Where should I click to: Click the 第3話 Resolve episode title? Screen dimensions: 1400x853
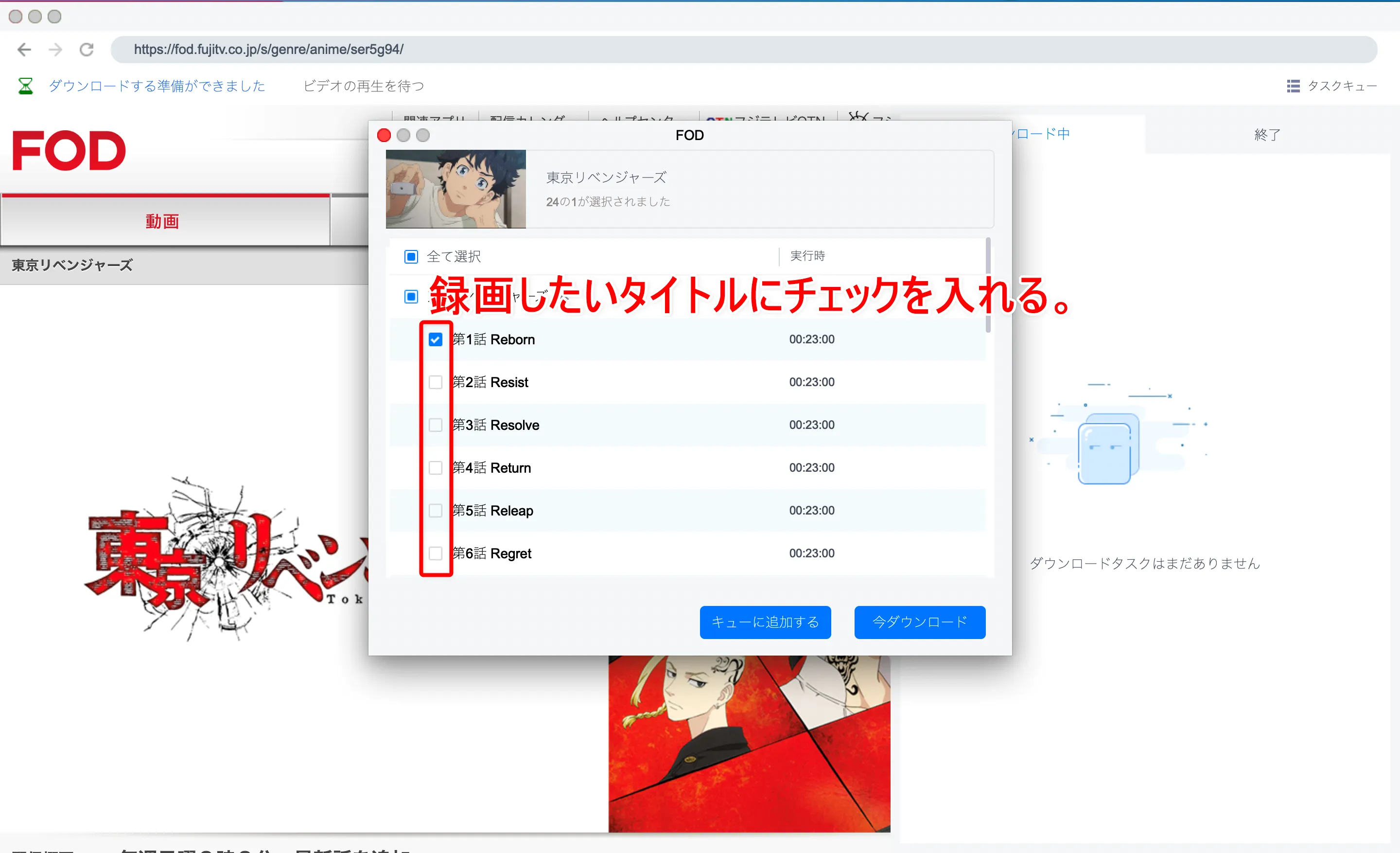[x=495, y=425]
